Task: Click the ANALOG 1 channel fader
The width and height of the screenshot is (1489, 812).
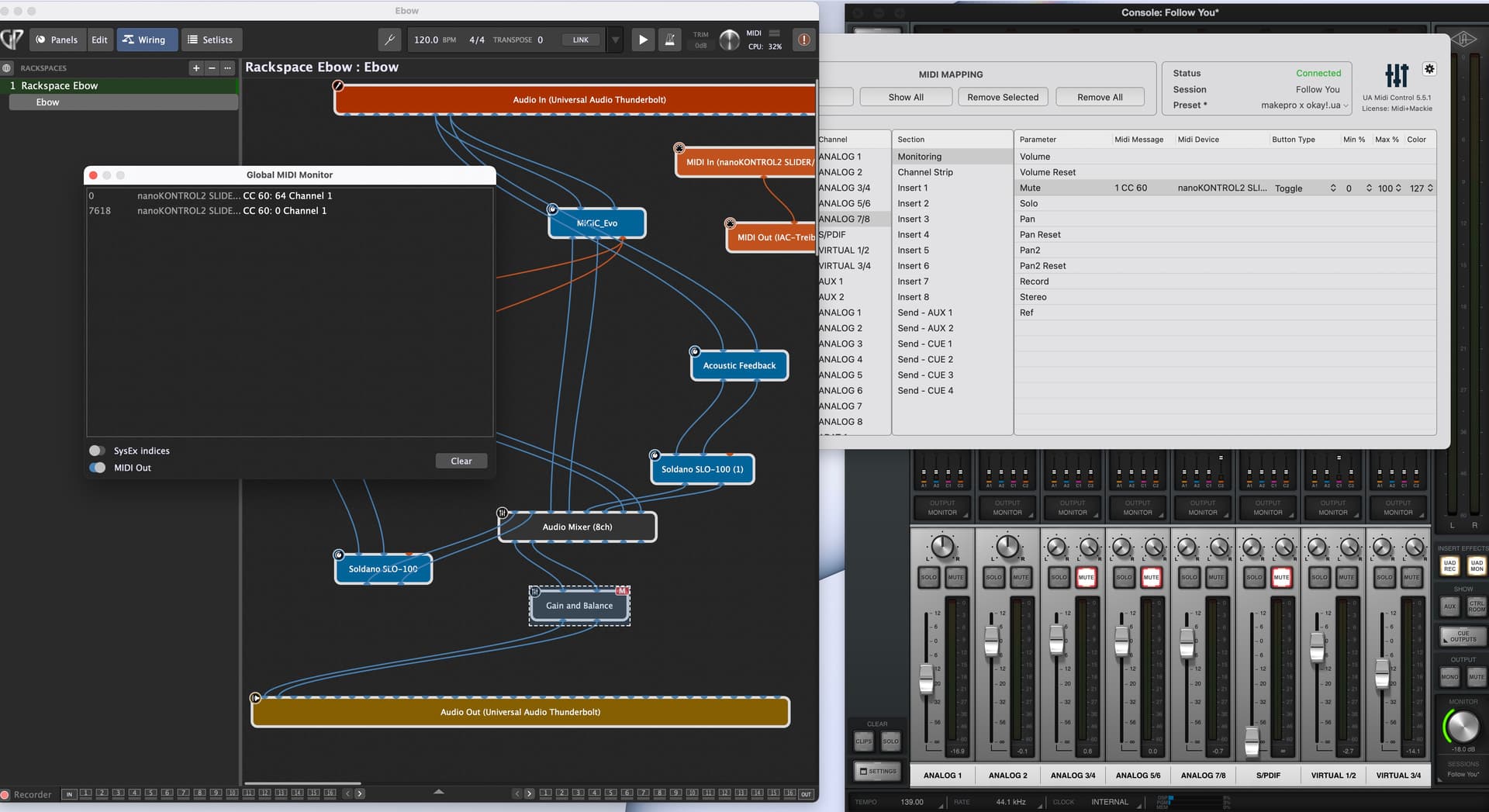Action: pyautogui.click(x=926, y=679)
